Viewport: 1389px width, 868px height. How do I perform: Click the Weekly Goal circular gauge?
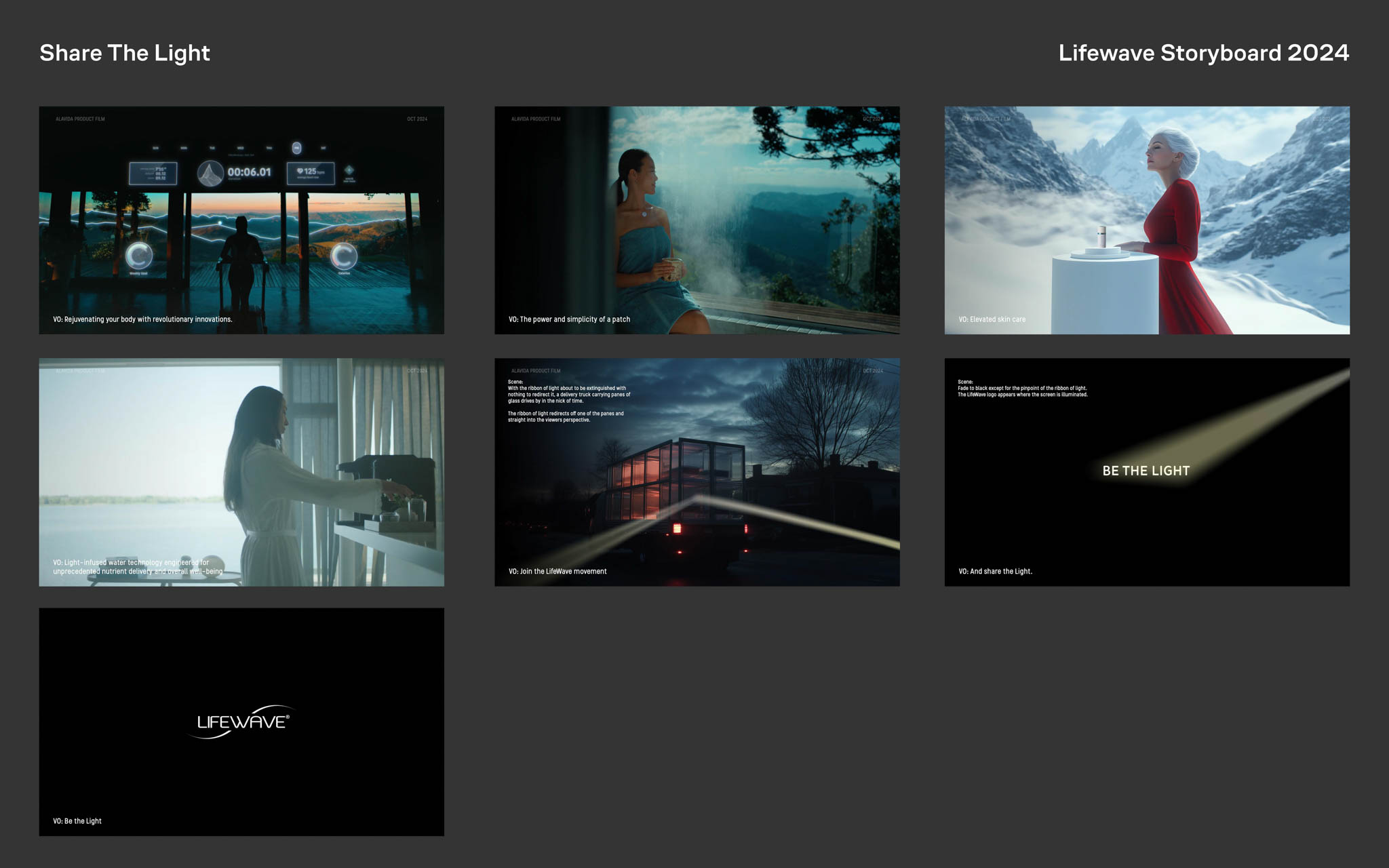pyautogui.click(x=139, y=256)
